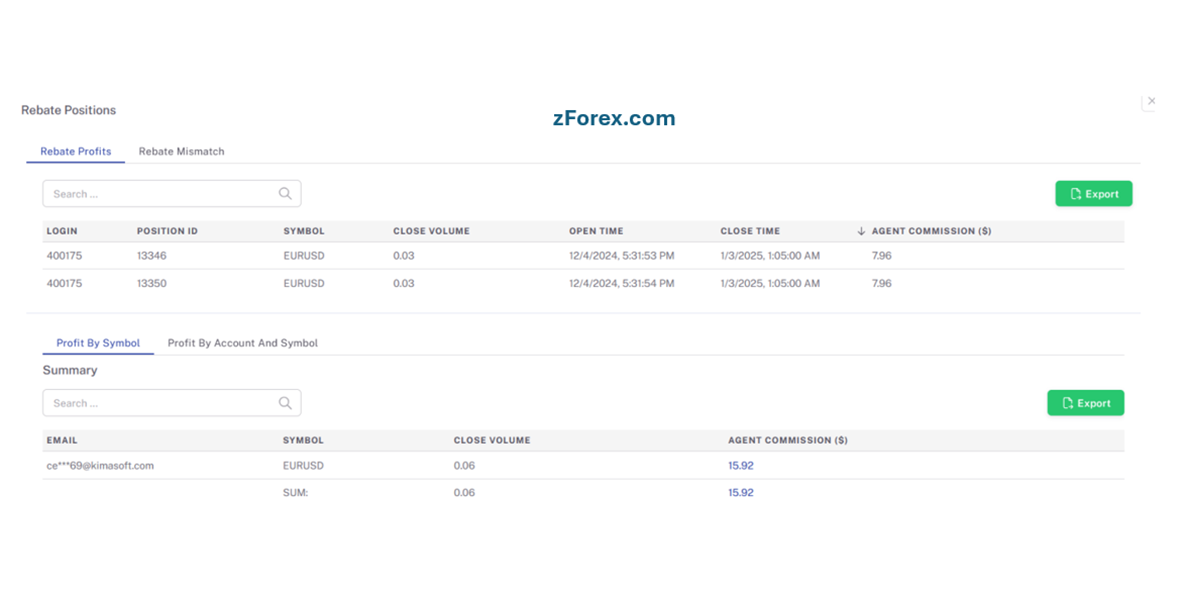
Task: Click commission 7.96 in the 13350 row
Action: click(882, 283)
